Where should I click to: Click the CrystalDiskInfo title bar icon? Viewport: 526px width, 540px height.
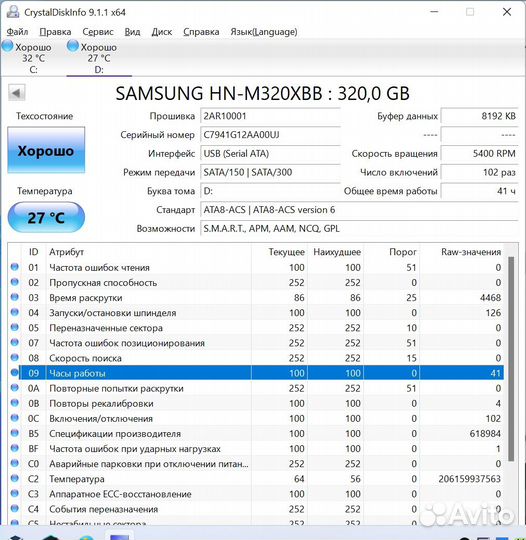click(x=13, y=12)
